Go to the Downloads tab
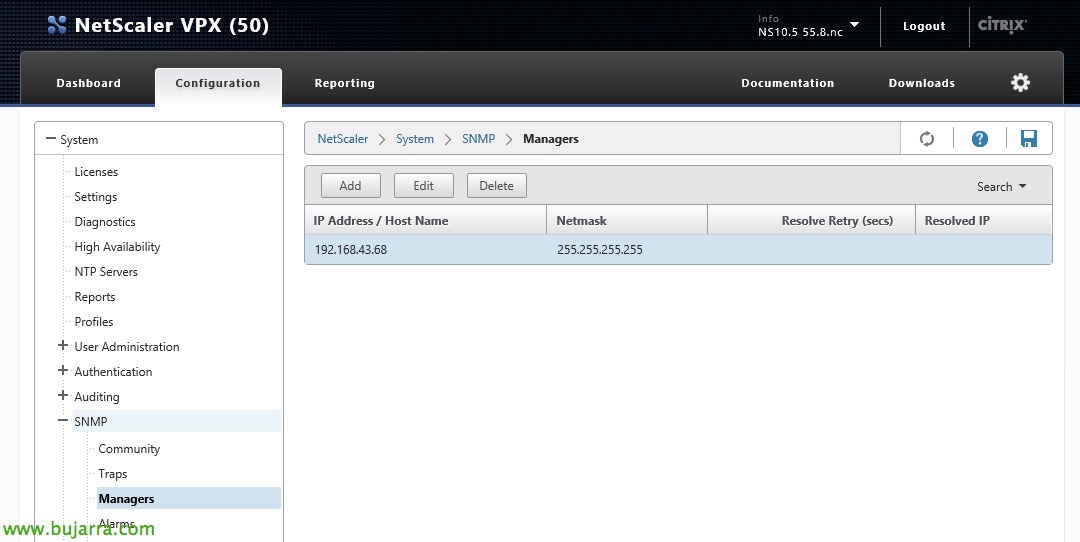The image size is (1080, 542). pos(922,83)
